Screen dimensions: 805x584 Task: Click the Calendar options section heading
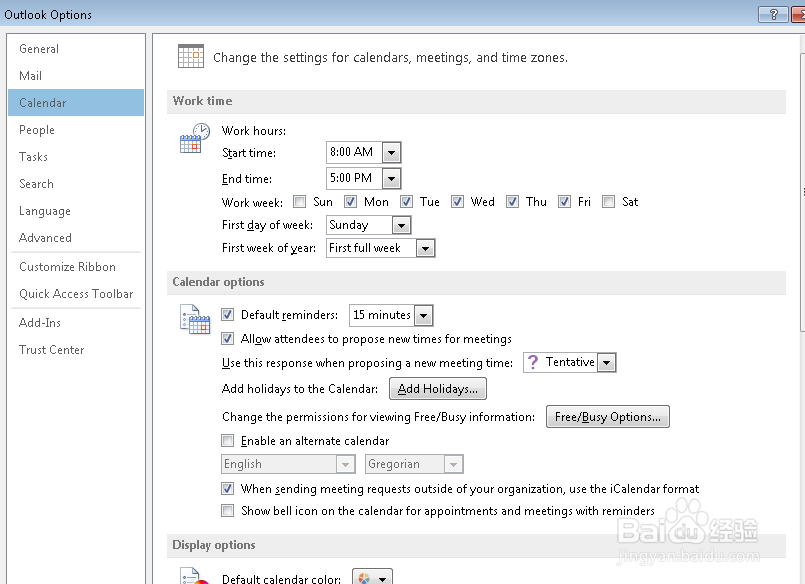pyautogui.click(x=218, y=282)
